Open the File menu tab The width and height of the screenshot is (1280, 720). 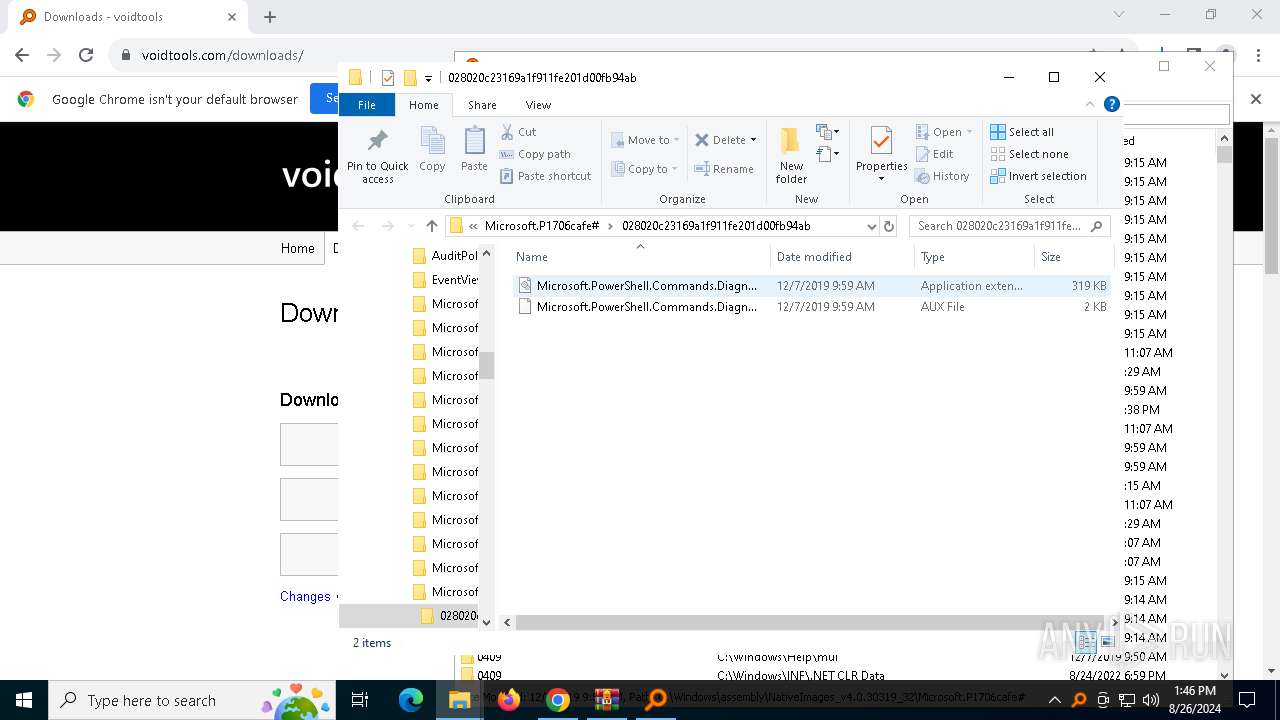[x=367, y=105]
